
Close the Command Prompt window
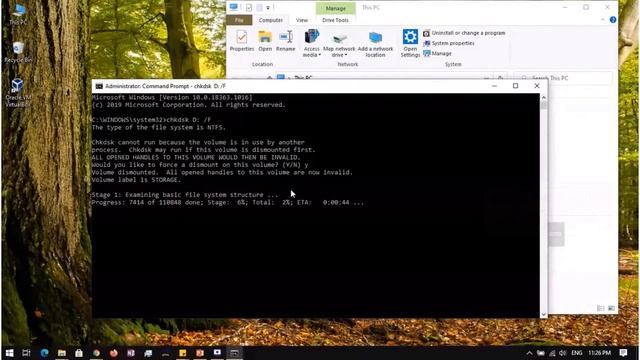click(x=537, y=86)
